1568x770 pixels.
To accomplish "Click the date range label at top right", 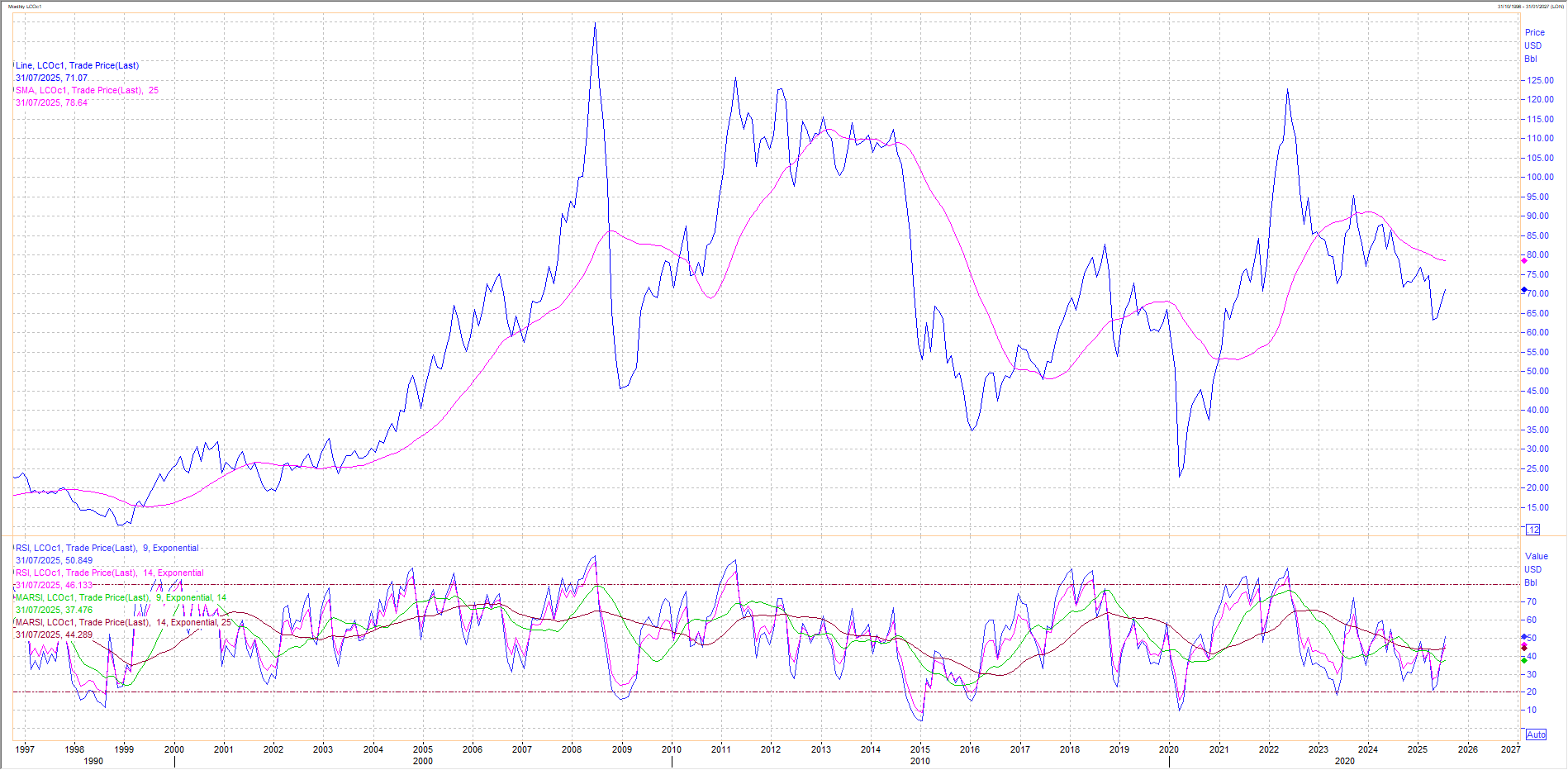I will pyautogui.click(x=1531, y=7).
